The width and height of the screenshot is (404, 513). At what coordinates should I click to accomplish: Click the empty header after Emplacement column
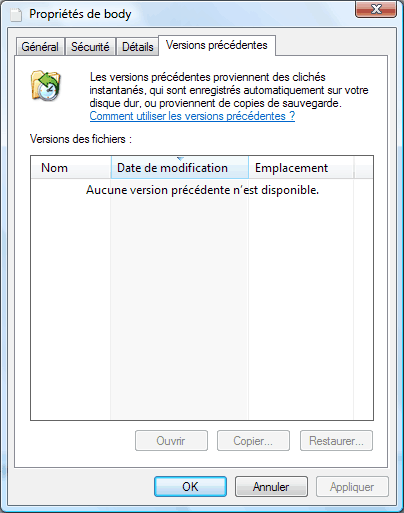click(x=363, y=167)
